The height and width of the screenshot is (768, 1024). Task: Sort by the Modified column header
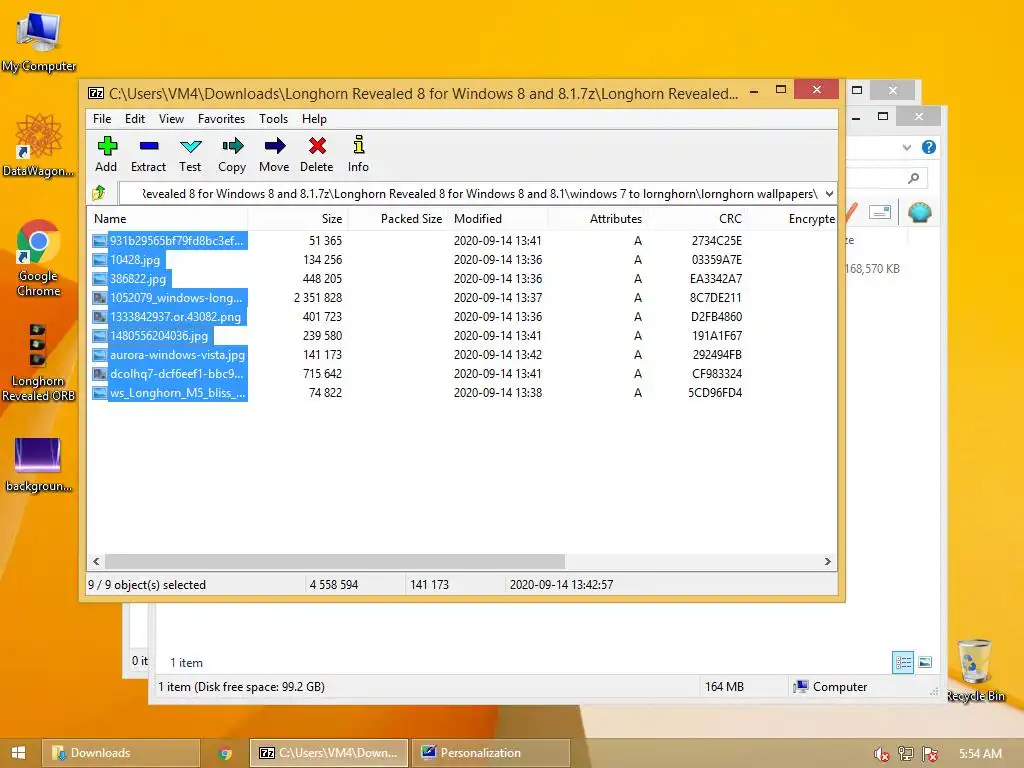498,219
